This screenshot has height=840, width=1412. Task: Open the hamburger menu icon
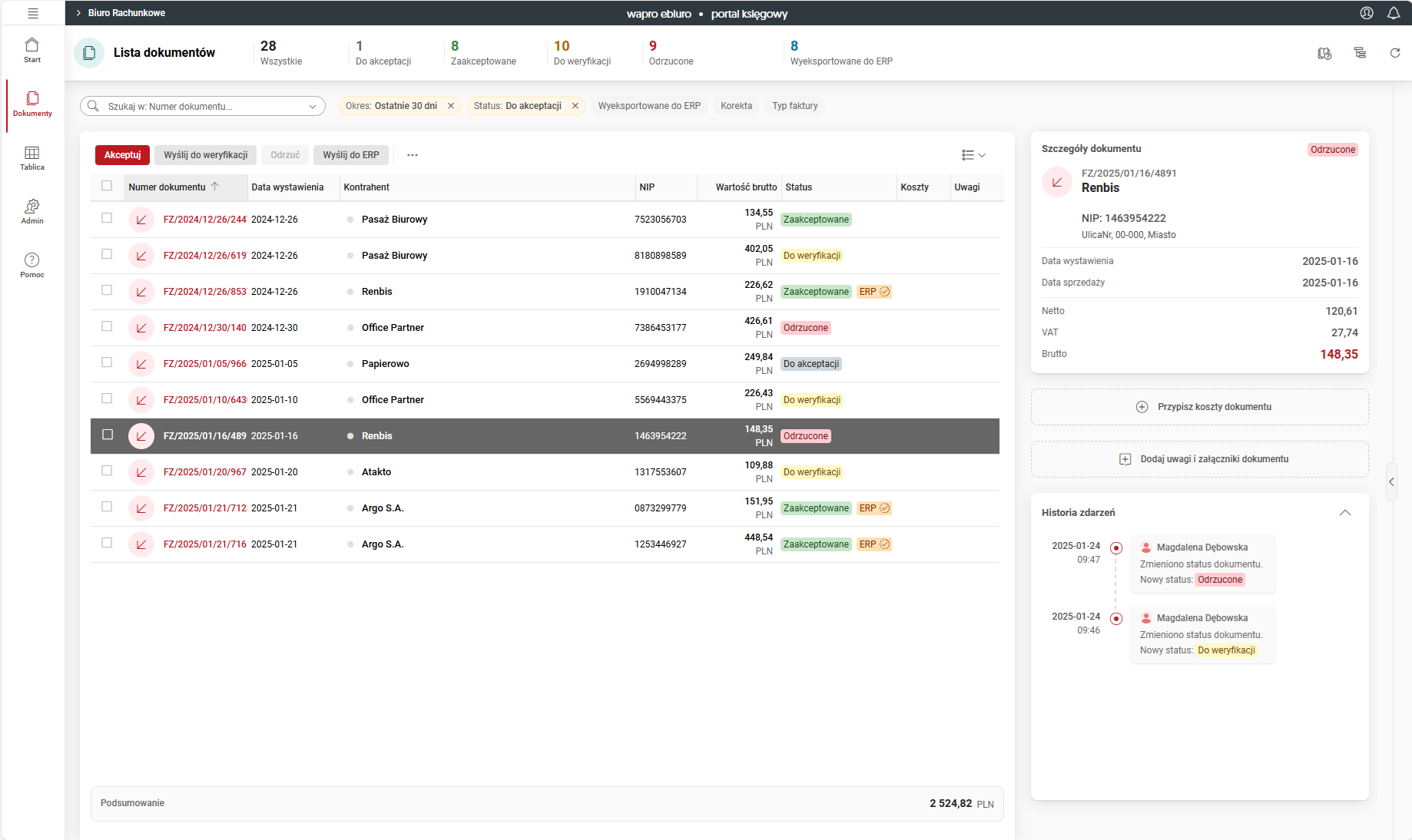tap(32, 13)
